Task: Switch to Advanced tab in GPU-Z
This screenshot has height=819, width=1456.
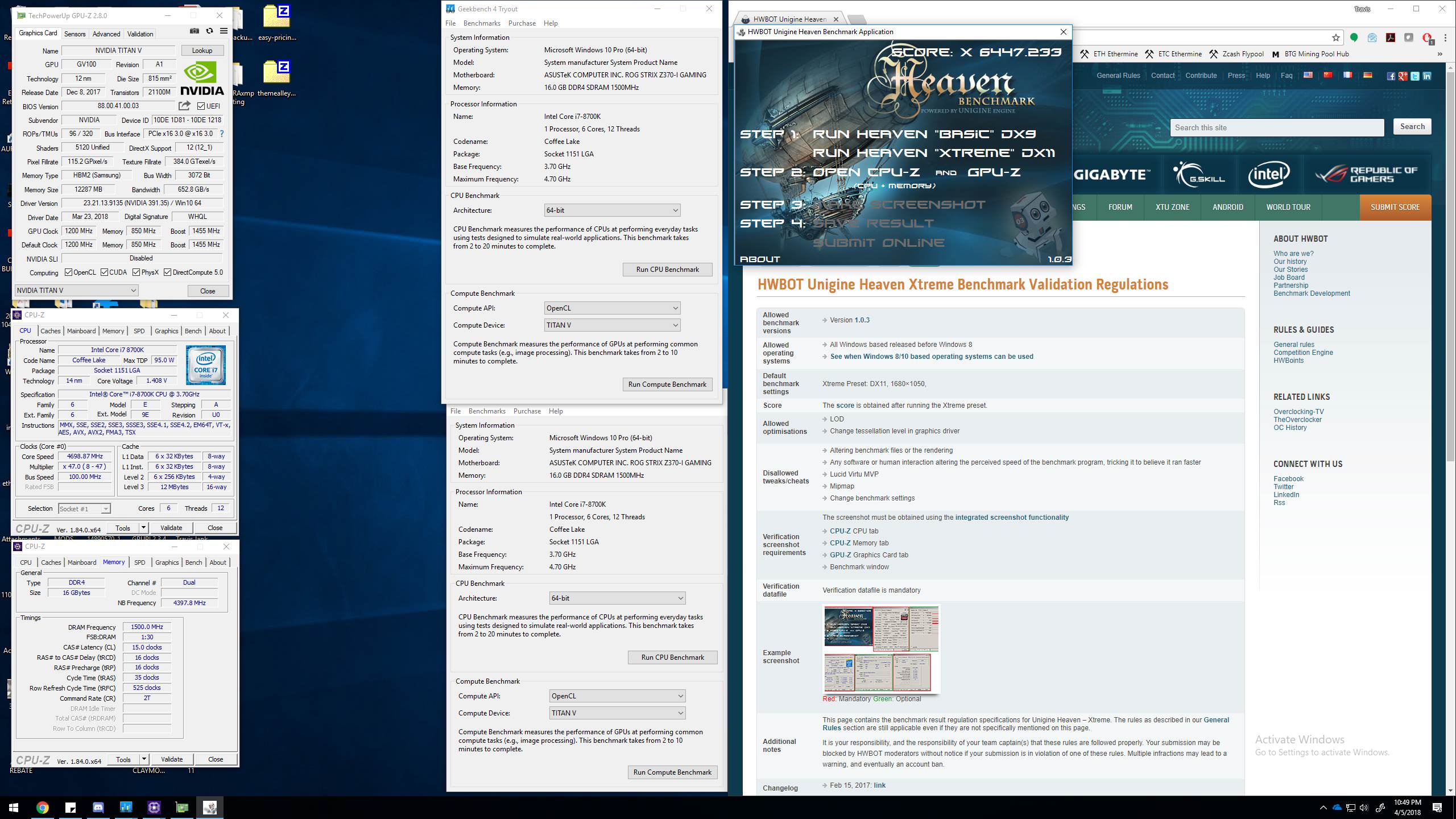Action: click(106, 34)
